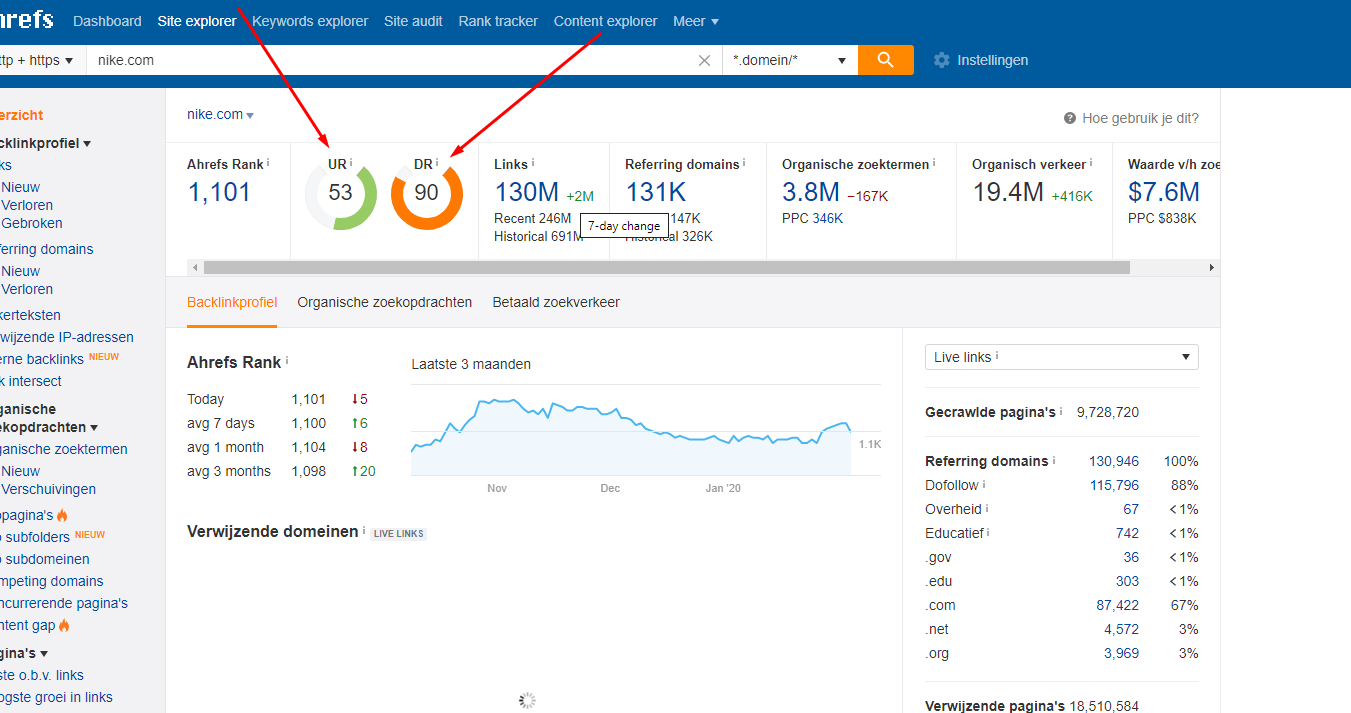Expand the Meer menu

tap(696, 21)
